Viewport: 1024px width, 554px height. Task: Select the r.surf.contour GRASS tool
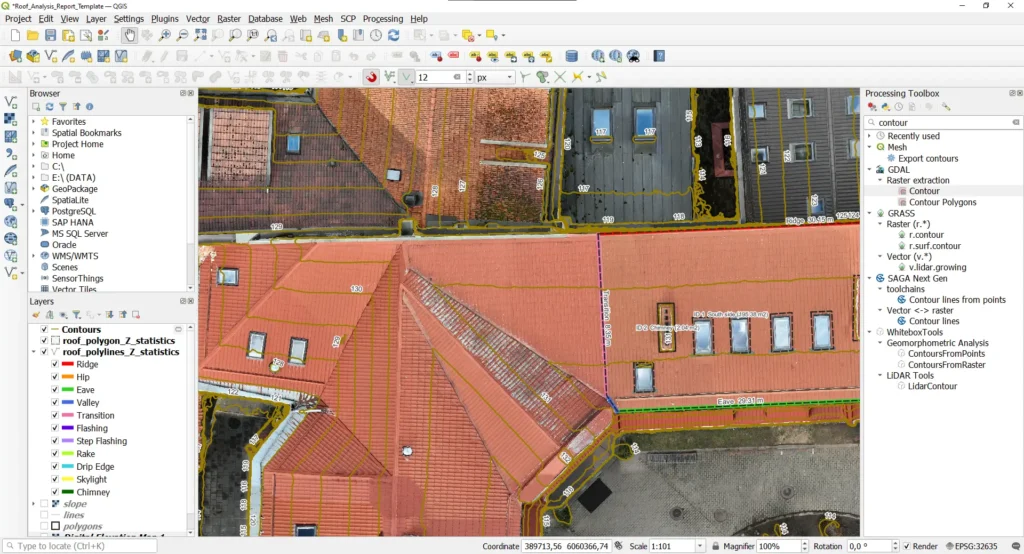[935, 246]
